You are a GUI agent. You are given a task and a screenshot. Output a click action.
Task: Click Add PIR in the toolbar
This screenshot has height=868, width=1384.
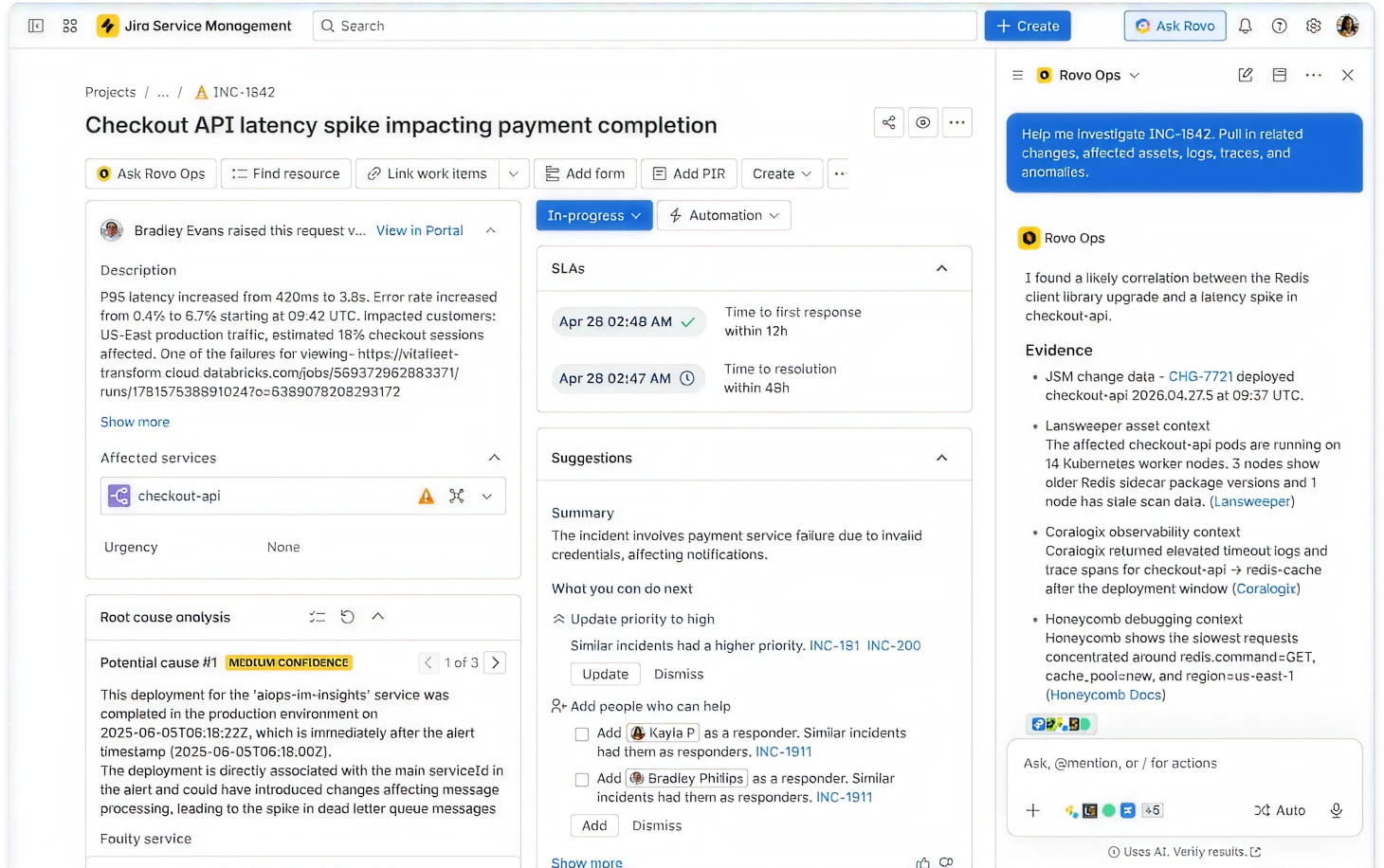[x=689, y=173]
